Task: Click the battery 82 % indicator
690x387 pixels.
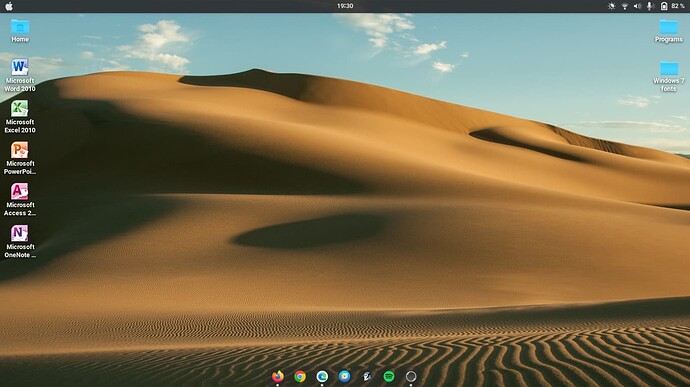Action: point(673,6)
